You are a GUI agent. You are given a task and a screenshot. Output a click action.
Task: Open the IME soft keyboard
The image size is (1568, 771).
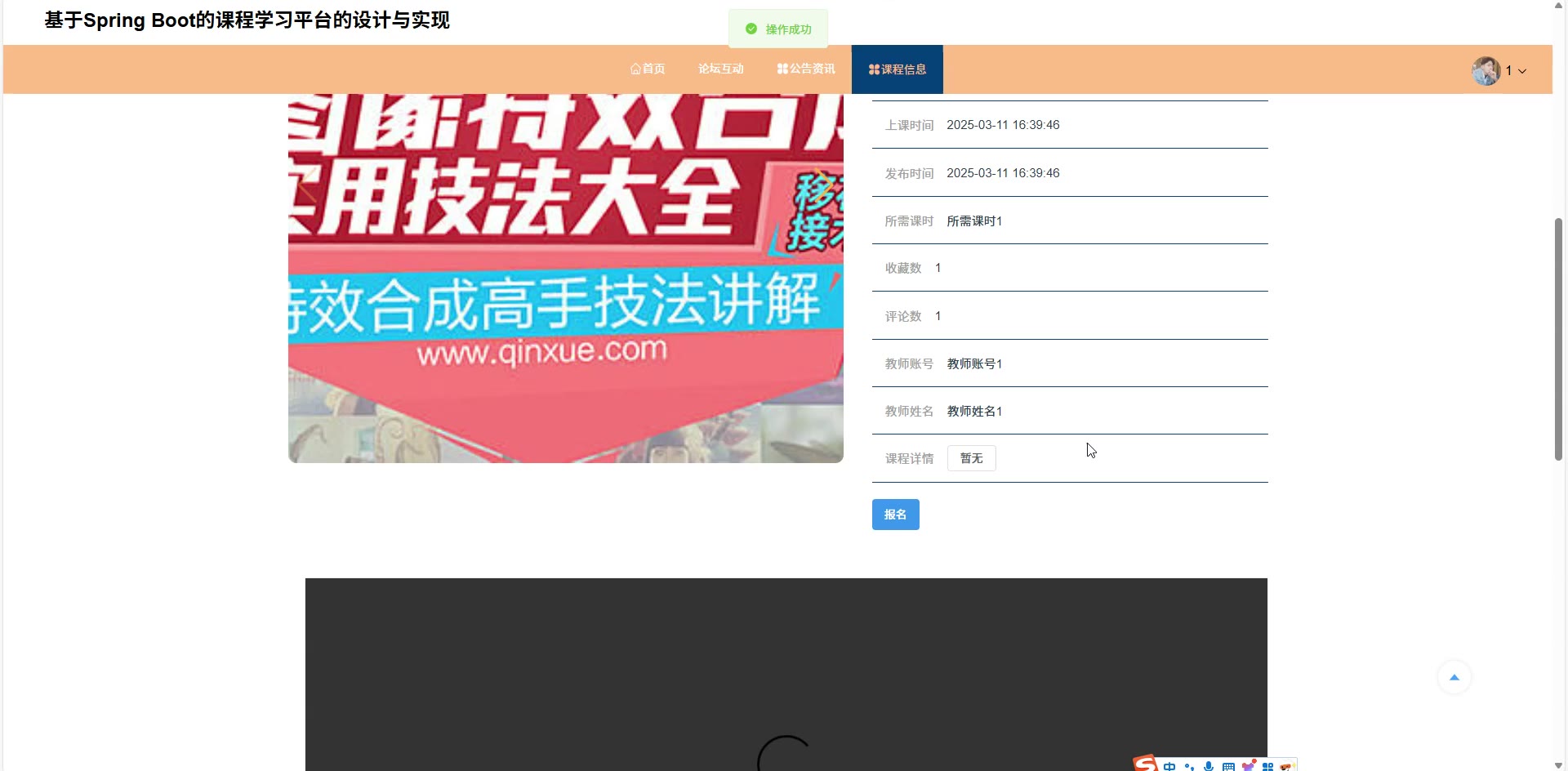(x=1228, y=766)
